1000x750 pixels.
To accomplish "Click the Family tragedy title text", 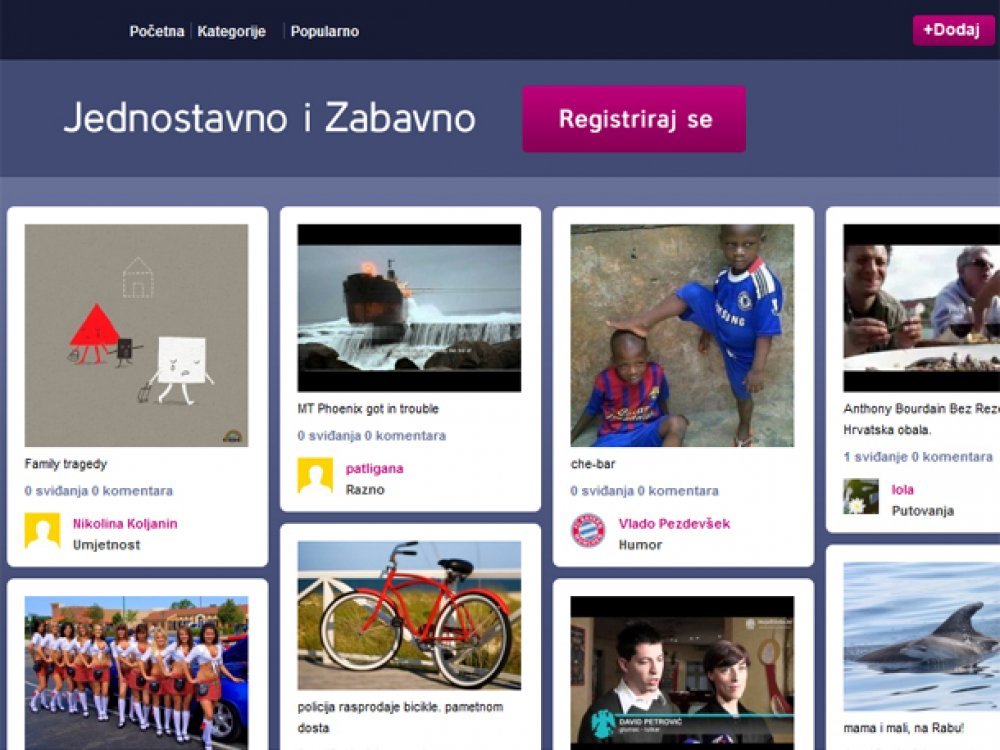I will coord(66,464).
